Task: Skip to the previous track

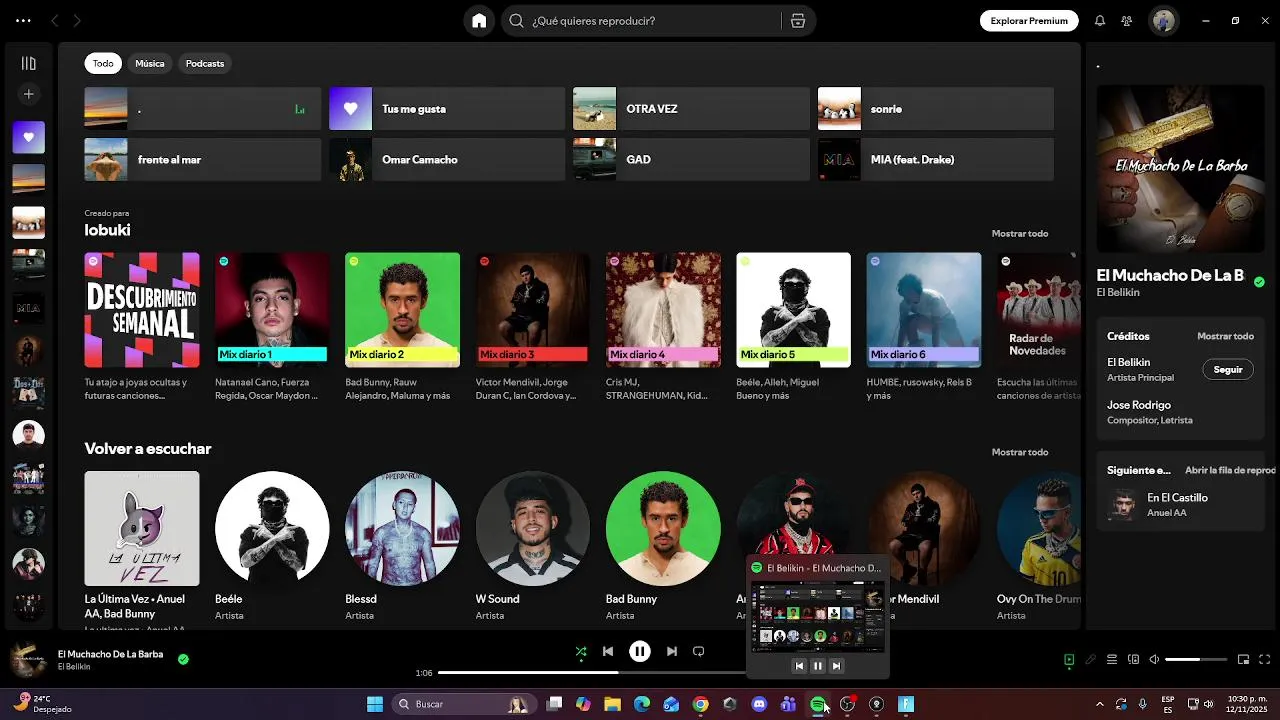Action: pos(608,652)
